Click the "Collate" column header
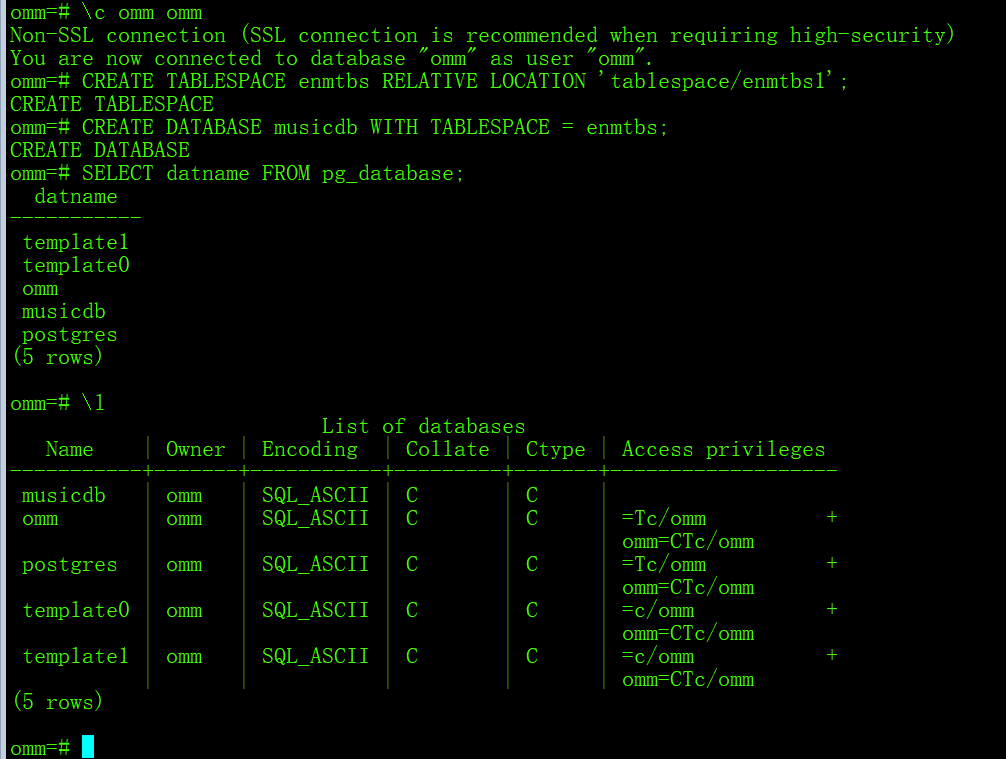 (447, 450)
